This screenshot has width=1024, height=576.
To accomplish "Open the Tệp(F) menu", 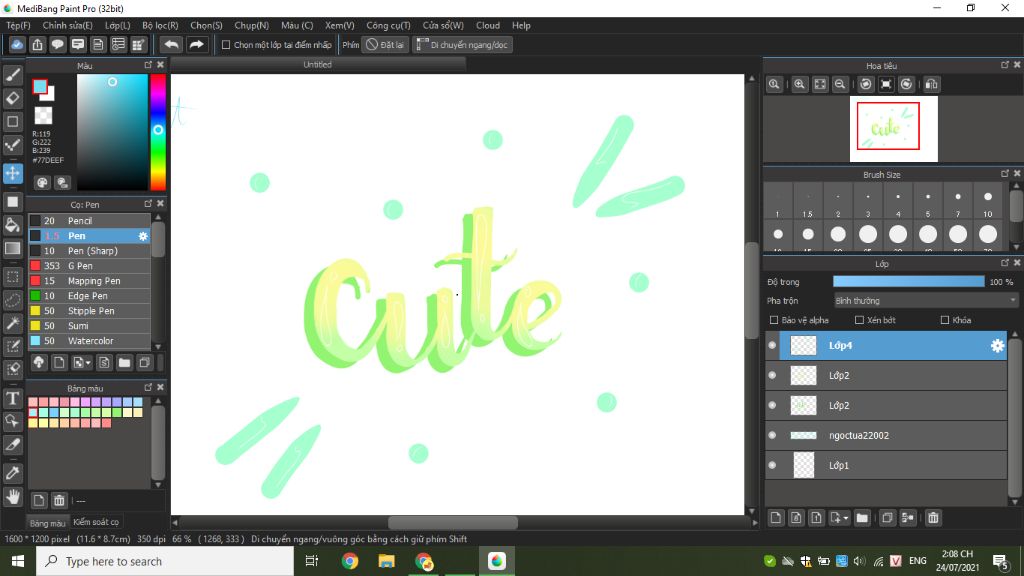I will [18, 25].
